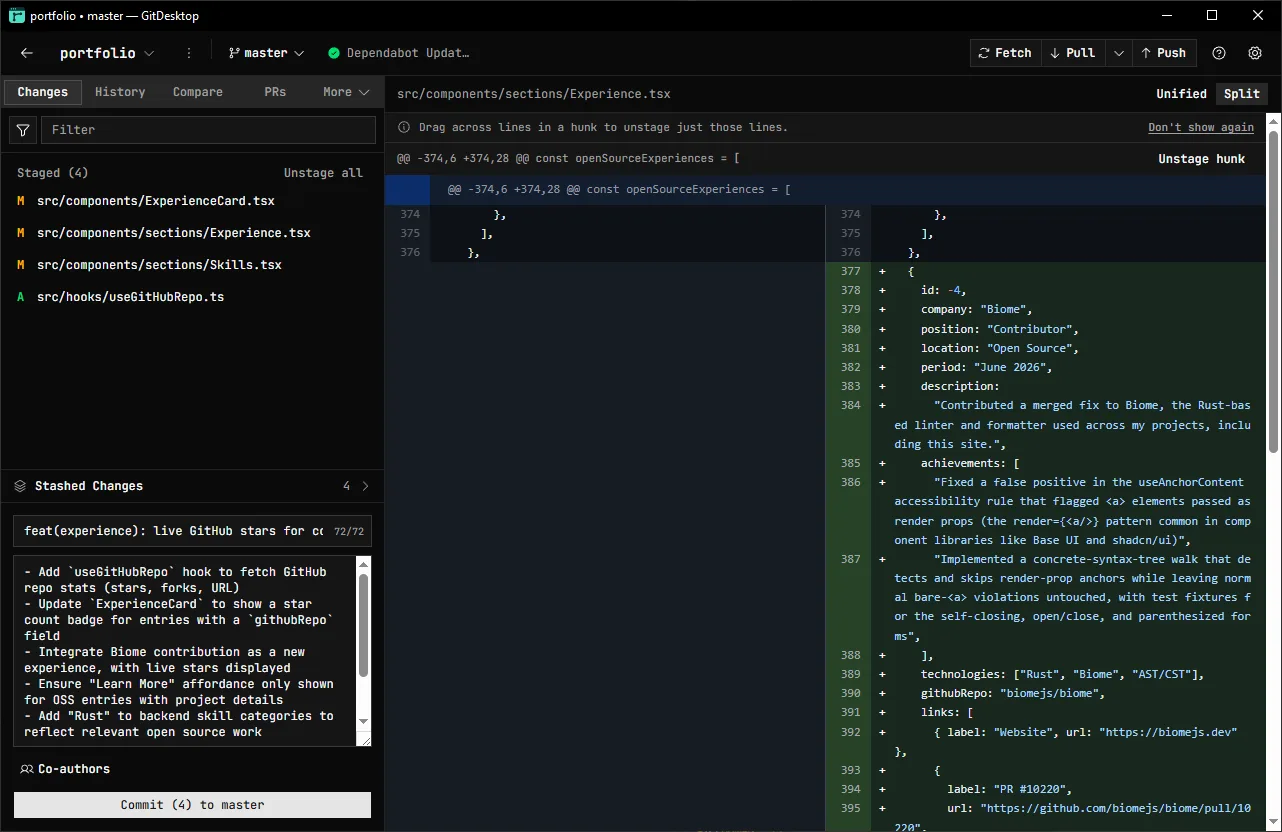Click the GitDesktop app logo icon
Image resolution: width=1282 pixels, height=832 pixels.
click(17, 15)
